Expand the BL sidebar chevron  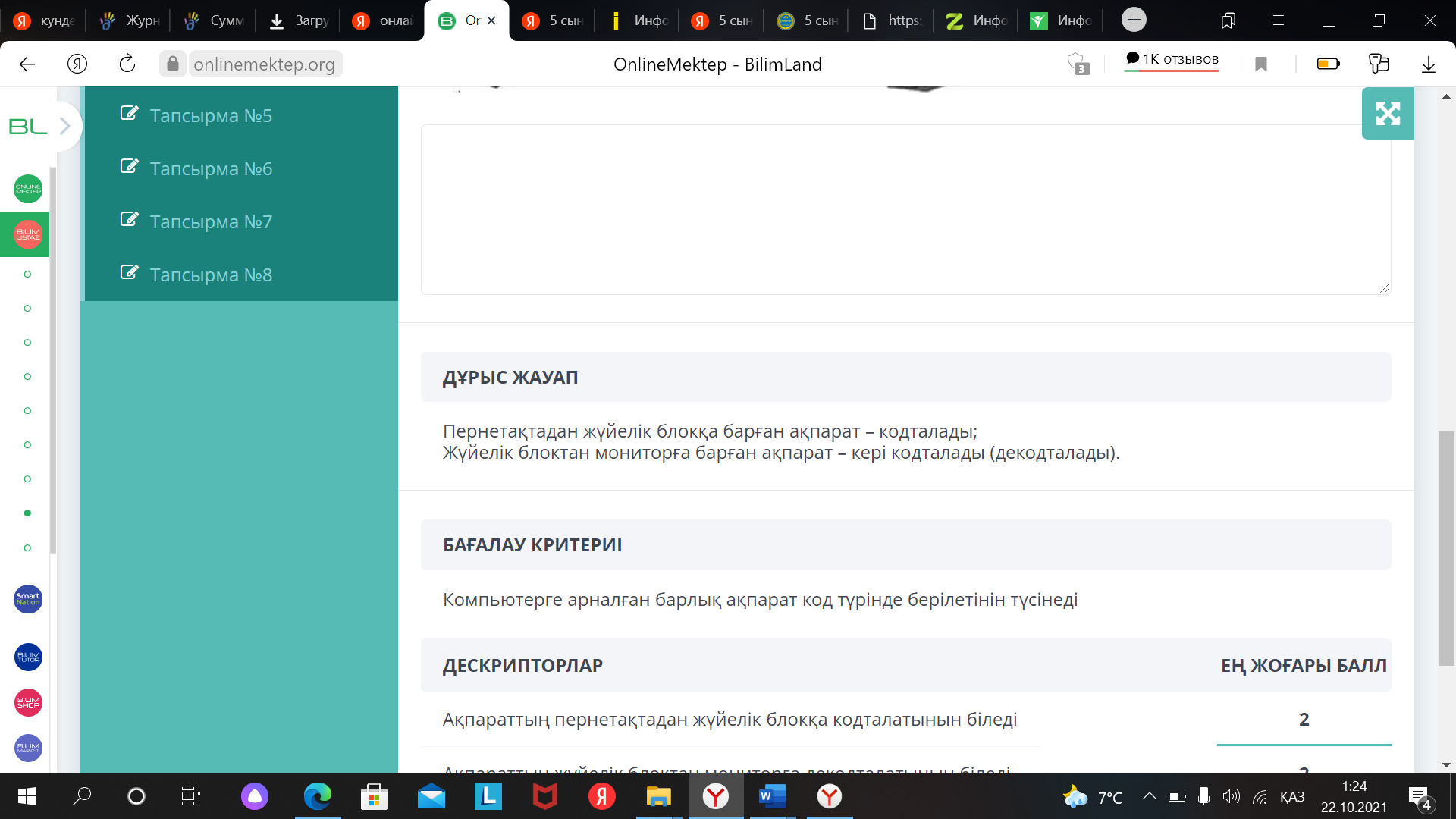click(x=65, y=126)
